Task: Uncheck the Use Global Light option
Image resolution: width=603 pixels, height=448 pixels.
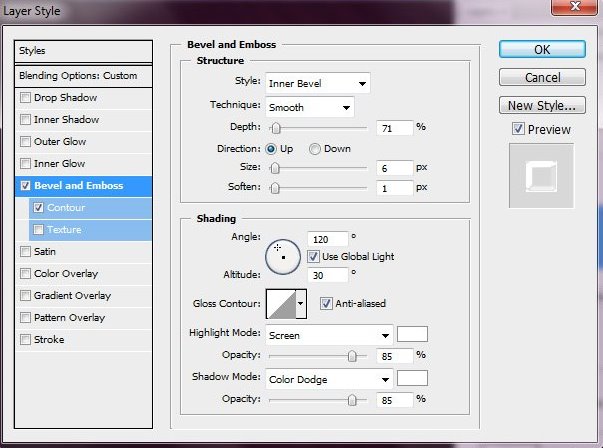Action: (313, 257)
